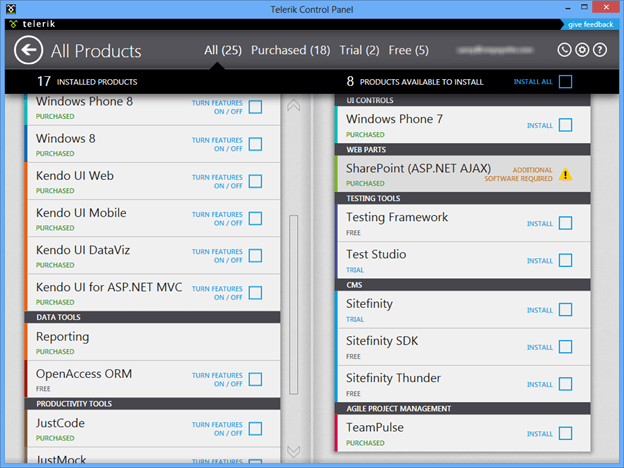Click Kendo UI DataViz product name
Screen dimensions: 624x468
(x=83, y=250)
